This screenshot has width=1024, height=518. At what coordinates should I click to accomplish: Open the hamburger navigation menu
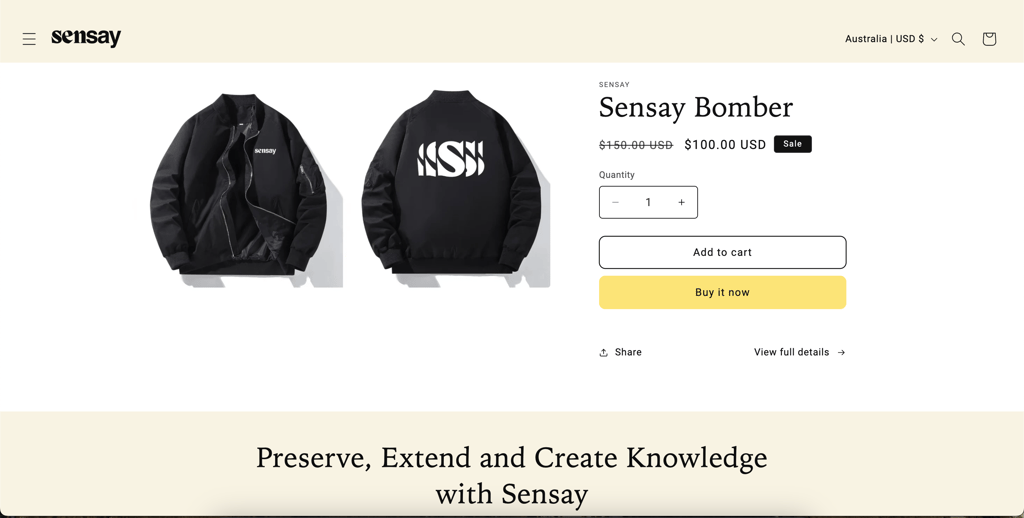[x=29, y=39]
